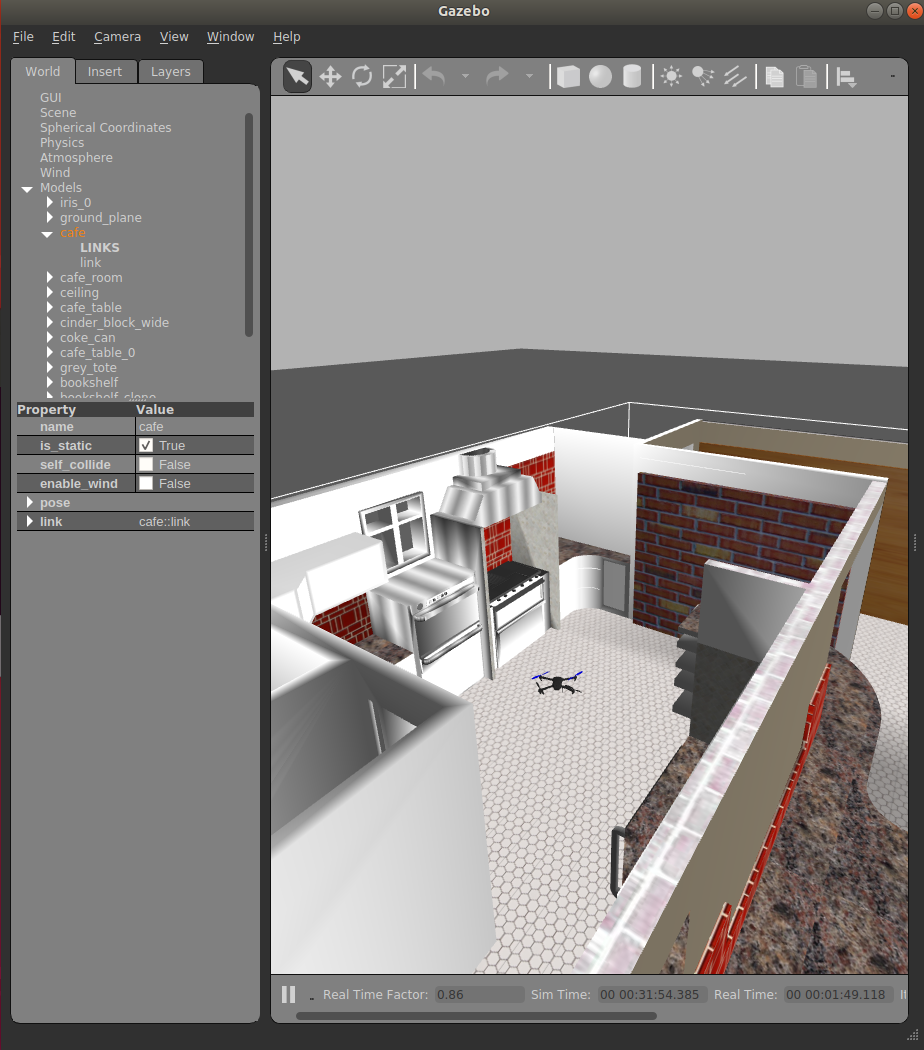Collapse the cafe model in the tree
Screen dimensions: 924x1050
click(47, 233)
